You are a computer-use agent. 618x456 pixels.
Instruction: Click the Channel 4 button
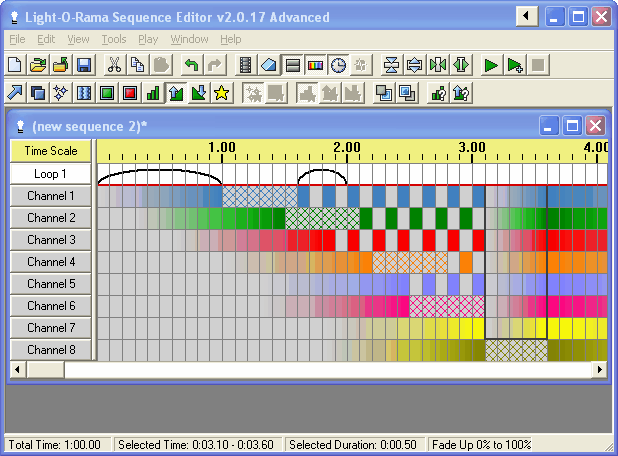51,262
